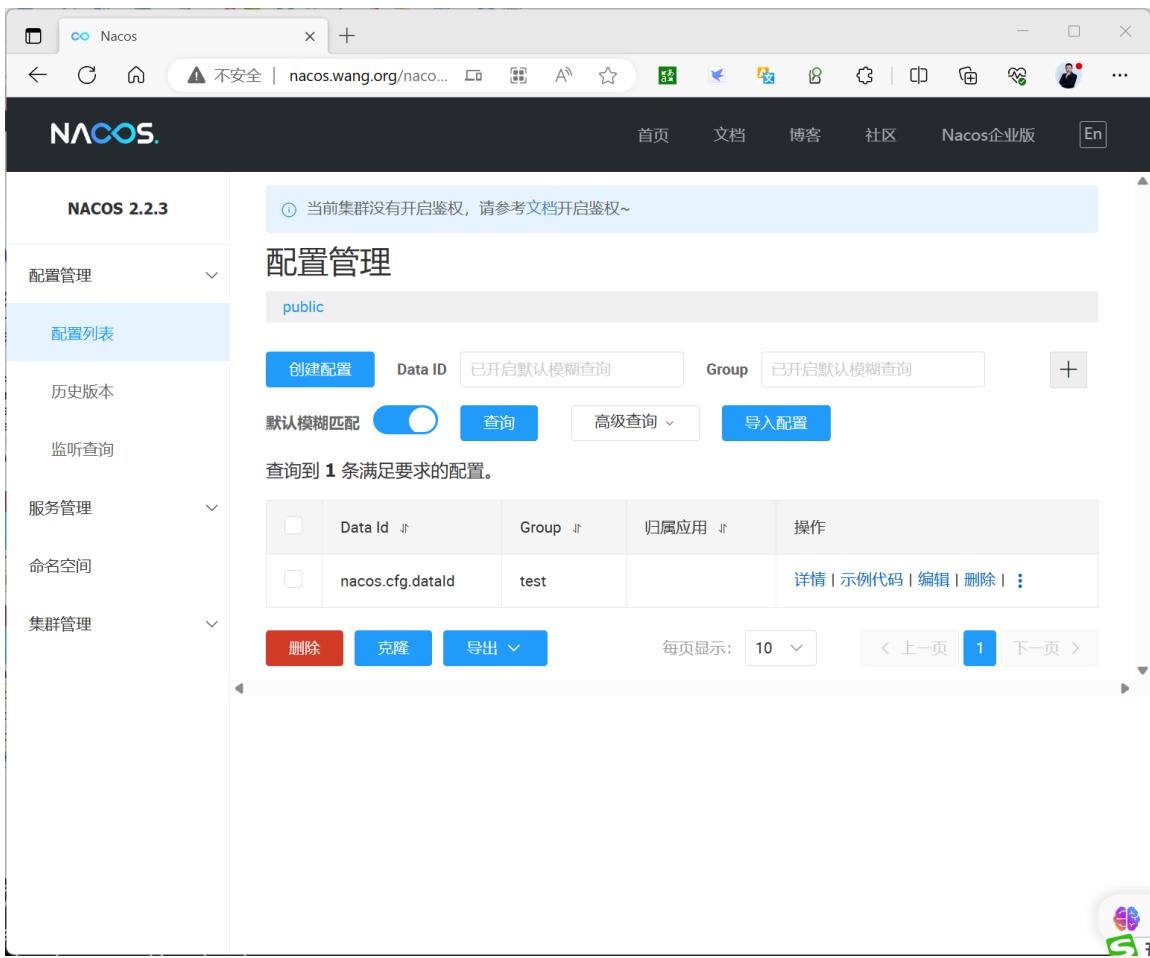The width and height of the screenshot is (1150, 958).
Task: Click the blue 创建配置 button
Action: 320,369
